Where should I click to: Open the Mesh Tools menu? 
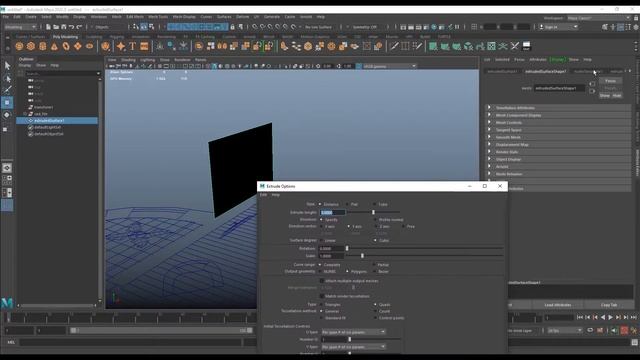click(158, 17)
